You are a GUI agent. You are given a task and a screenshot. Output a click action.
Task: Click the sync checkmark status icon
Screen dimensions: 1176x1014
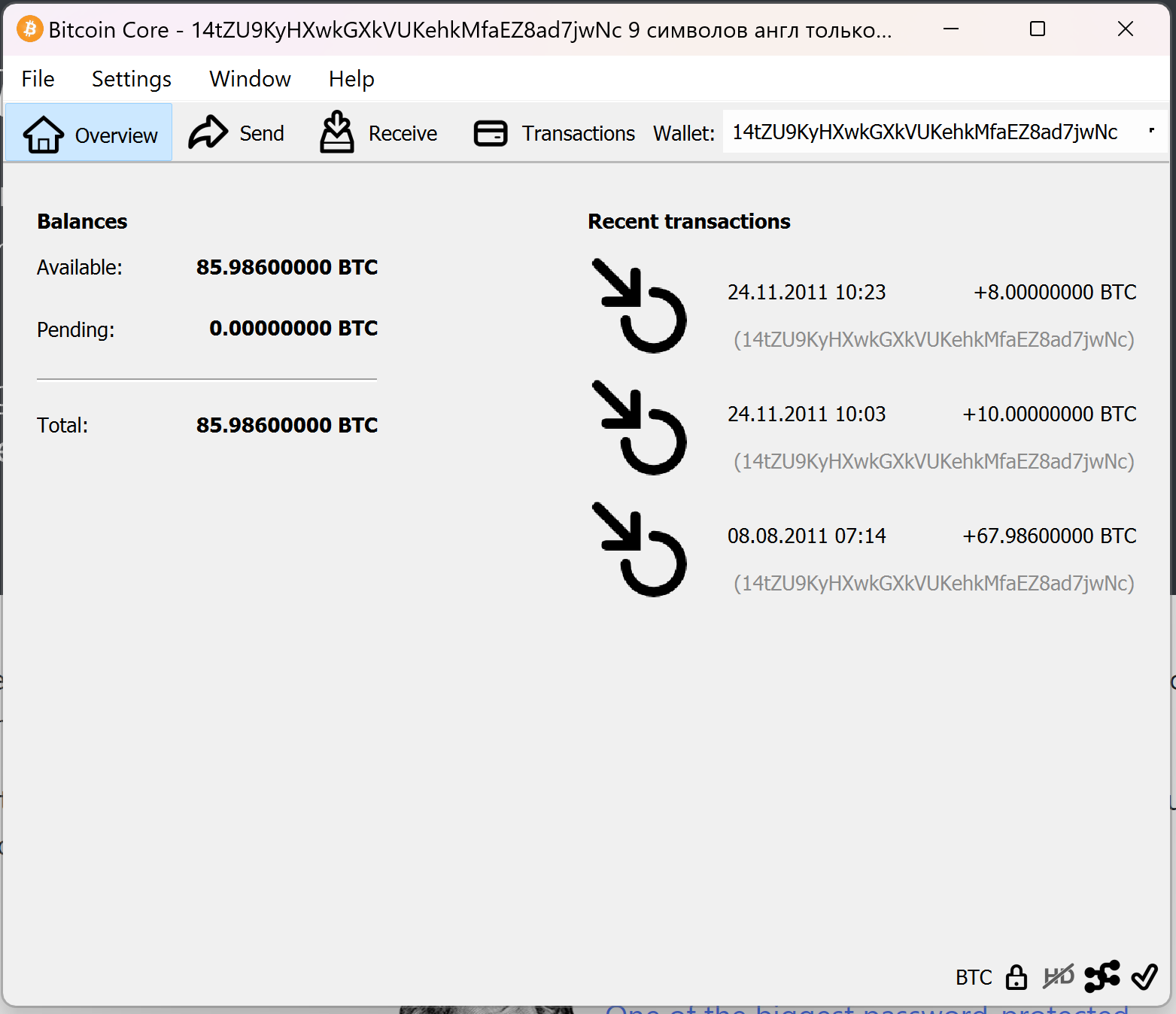click(1144, 977)
